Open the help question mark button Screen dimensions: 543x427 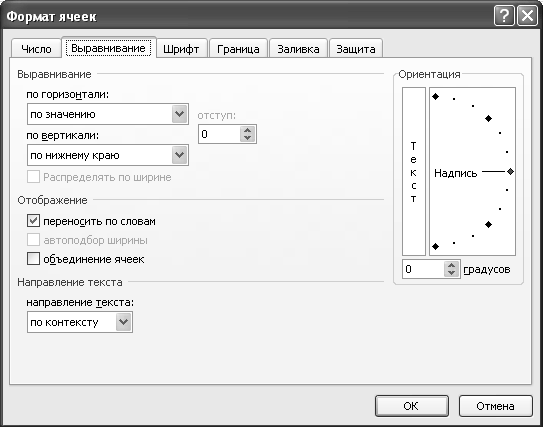[x=504, y=16]
